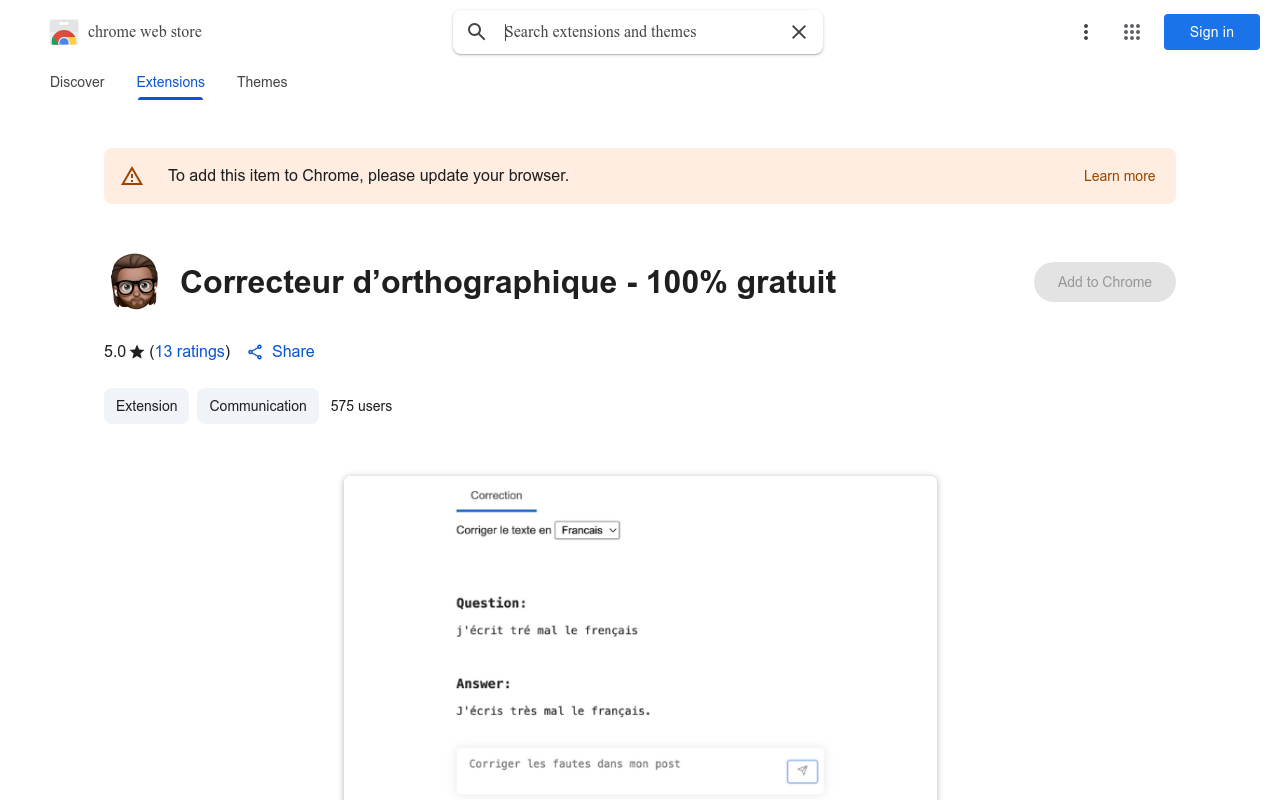This screenshot has height=800, width=1280.
Task: Click the Share icon next to ratings
Action: point(254,351)
